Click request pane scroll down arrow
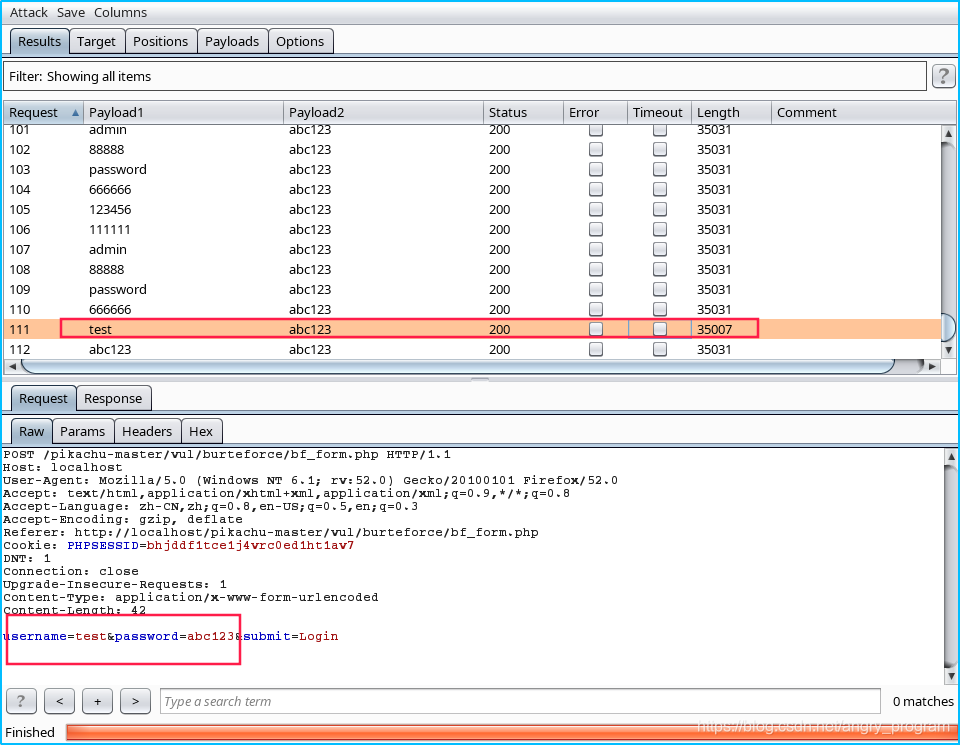Viewport: 960px width, 745px height. pyautogui.click(x=951, y=676)
